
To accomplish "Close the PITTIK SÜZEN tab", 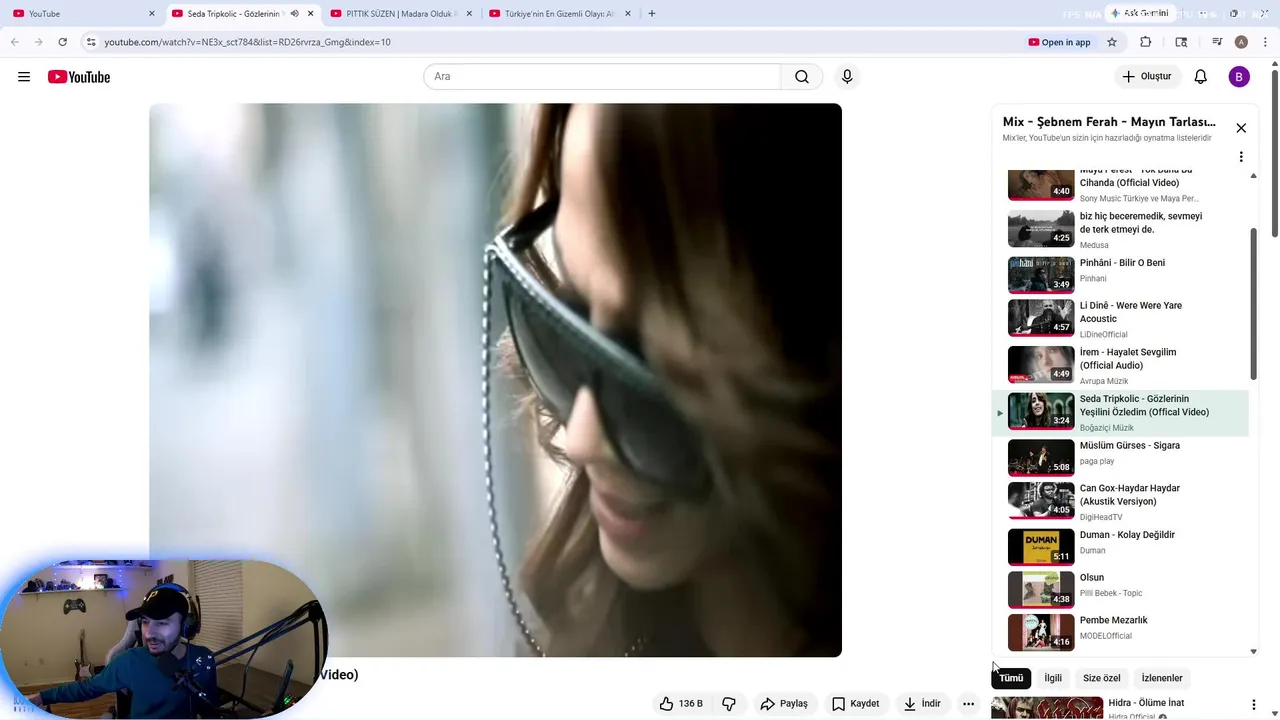I will (x=469, y=14).
